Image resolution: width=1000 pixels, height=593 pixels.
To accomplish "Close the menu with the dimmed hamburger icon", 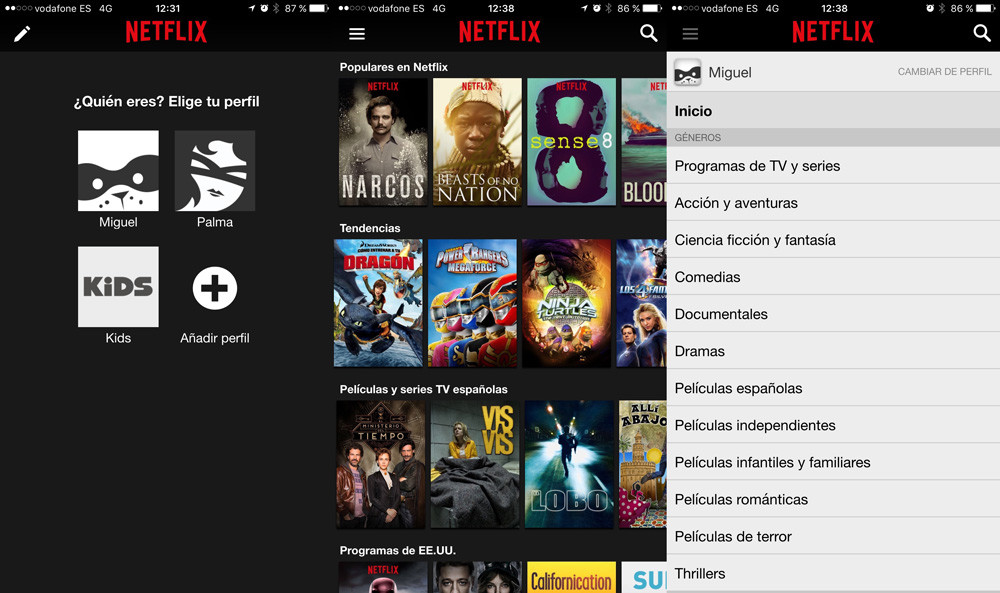I will click(690, 34).
